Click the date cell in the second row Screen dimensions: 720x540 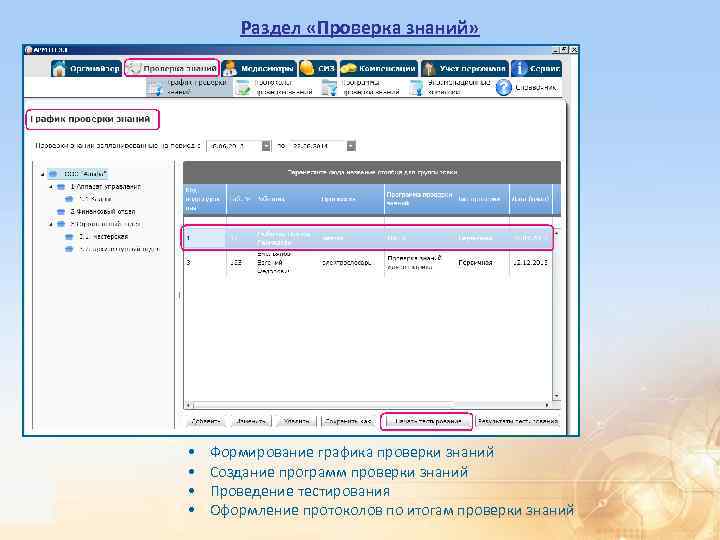click(x=530, y=263)
